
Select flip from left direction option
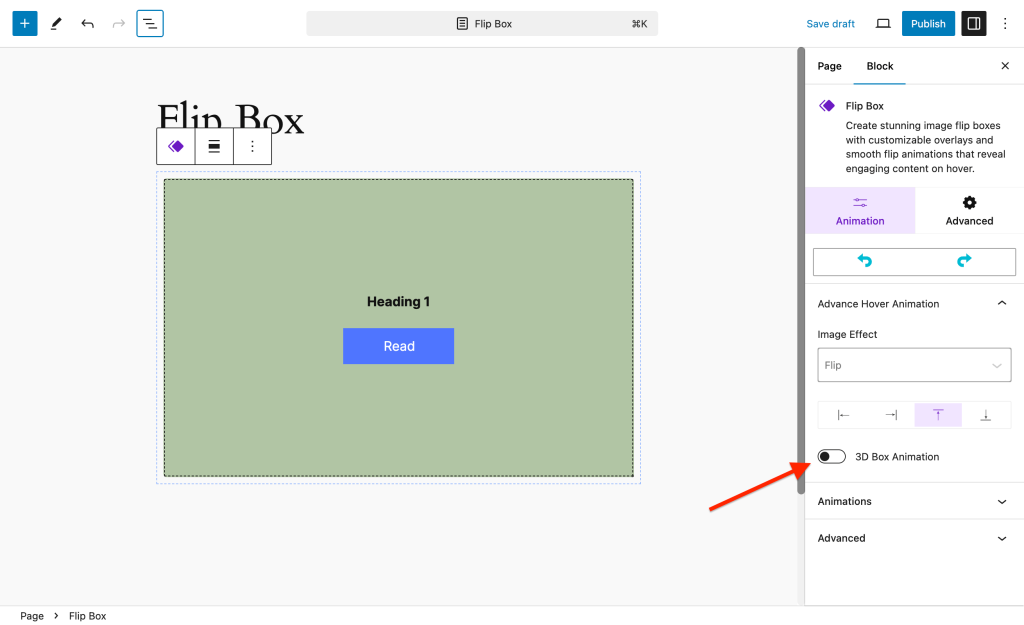pyautogui.click(x=843, y=415)
